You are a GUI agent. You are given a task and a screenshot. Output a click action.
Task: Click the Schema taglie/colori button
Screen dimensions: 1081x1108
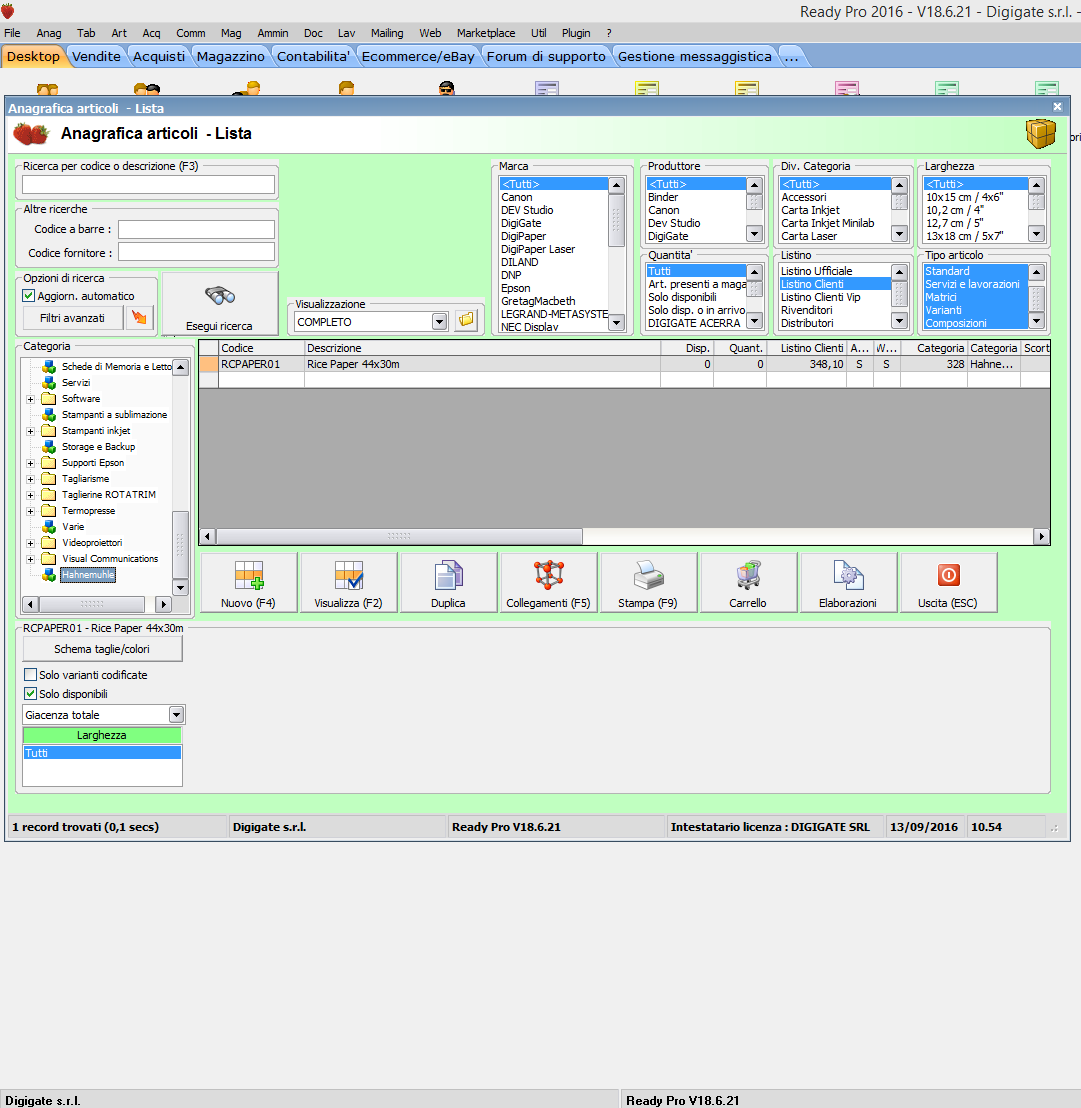click(x=102, y=649)
